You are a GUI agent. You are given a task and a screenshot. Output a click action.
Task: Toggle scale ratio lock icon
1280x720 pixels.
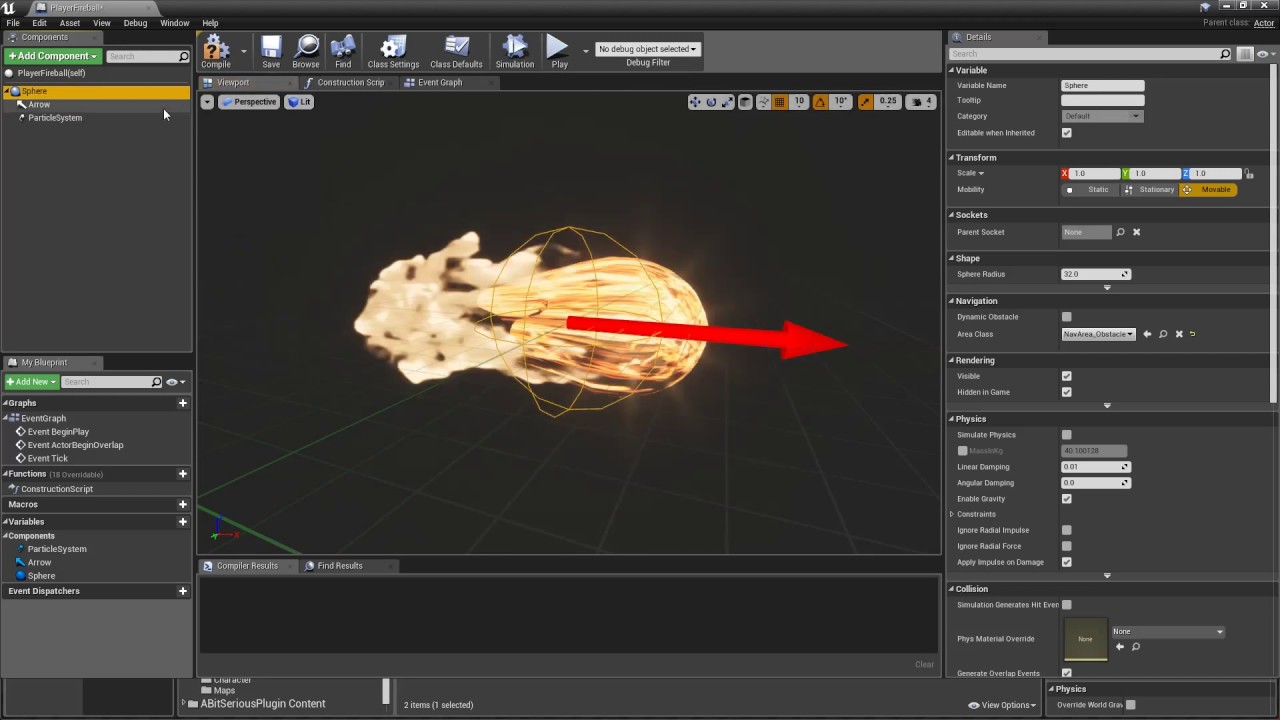click(1249, 174)
